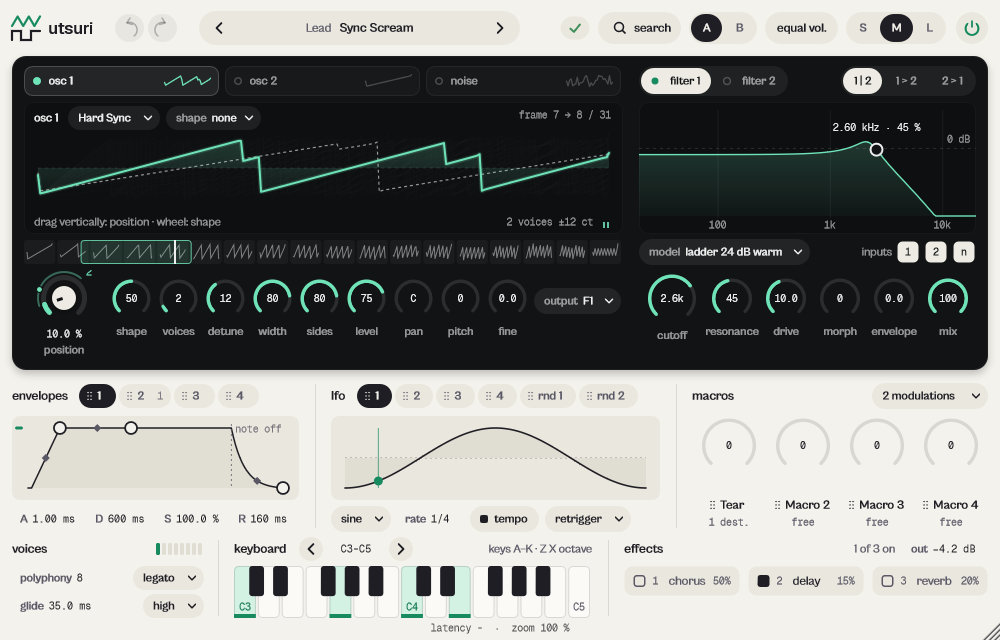Toggle filter noise input n

964,252
